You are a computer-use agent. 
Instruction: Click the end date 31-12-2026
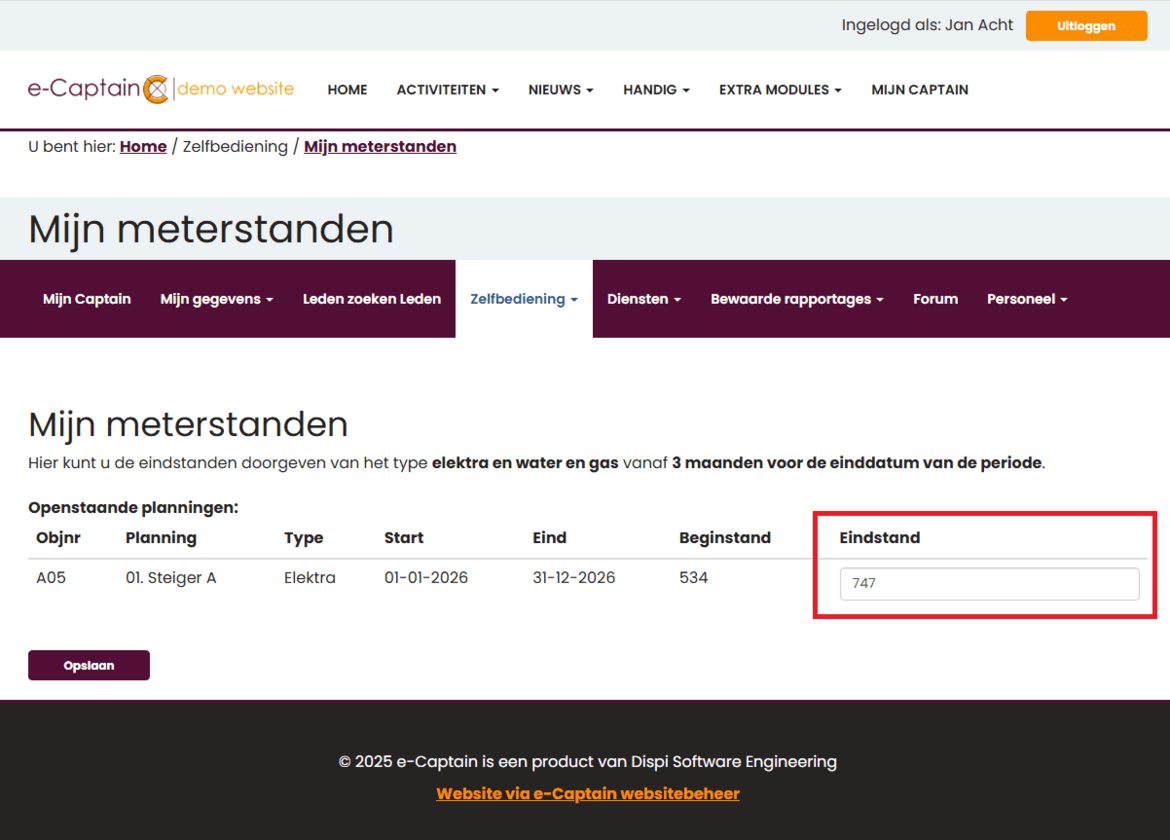click(574, 577)
